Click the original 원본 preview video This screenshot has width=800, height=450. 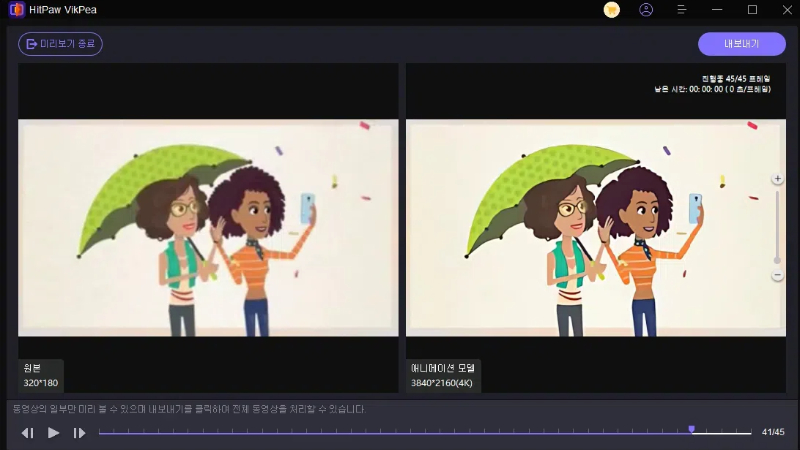point(208,228)
